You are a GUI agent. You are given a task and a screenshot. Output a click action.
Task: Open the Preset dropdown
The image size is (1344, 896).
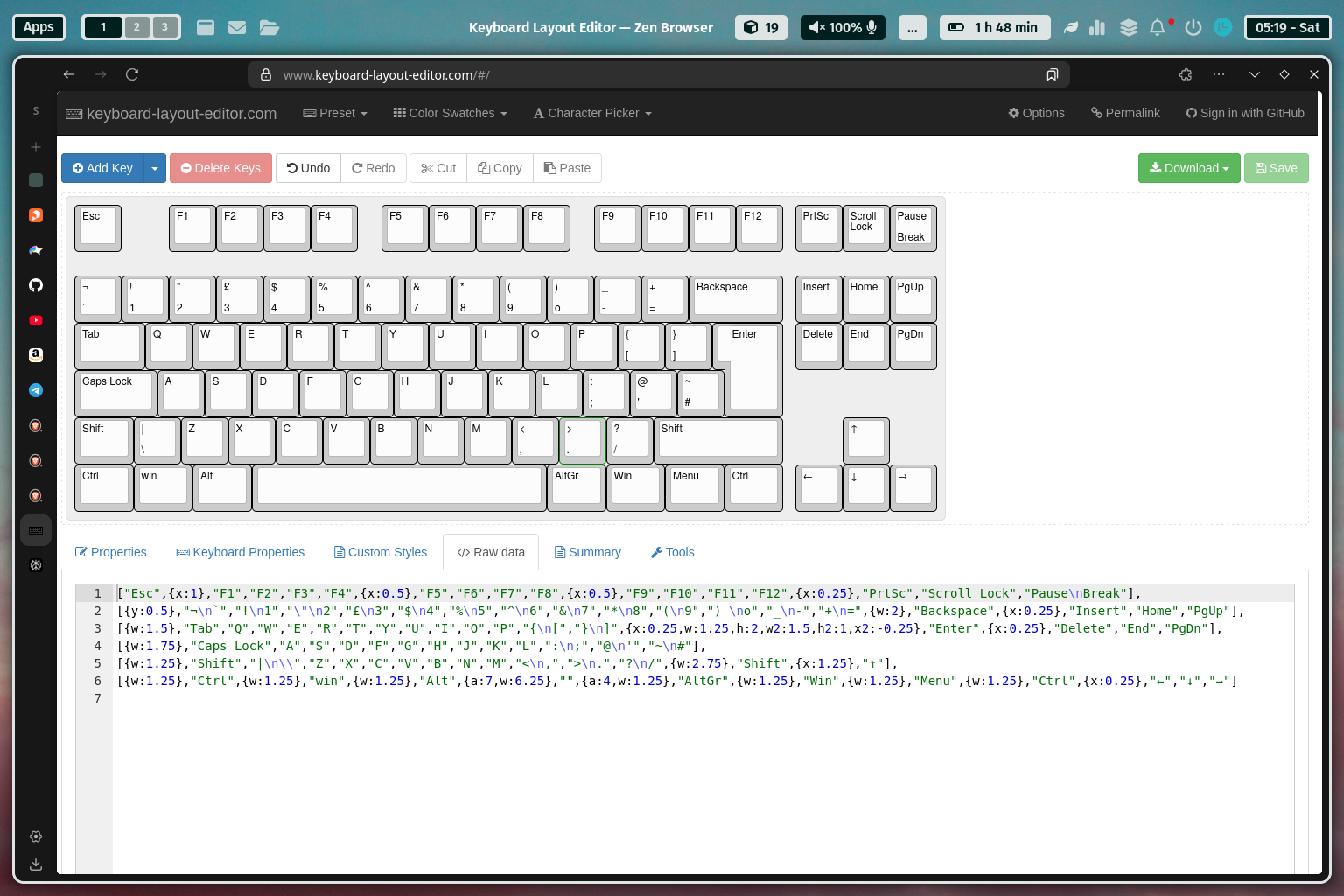[335, 113]
